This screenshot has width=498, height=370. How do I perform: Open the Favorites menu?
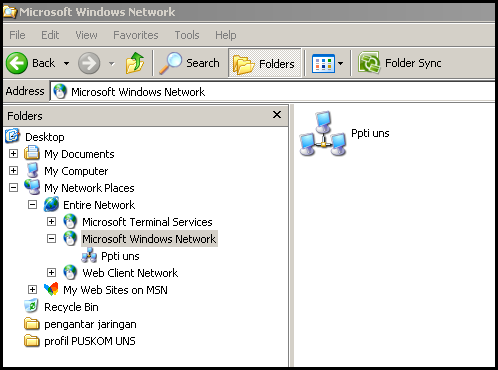pyautogui.click(x=136, y=35)
